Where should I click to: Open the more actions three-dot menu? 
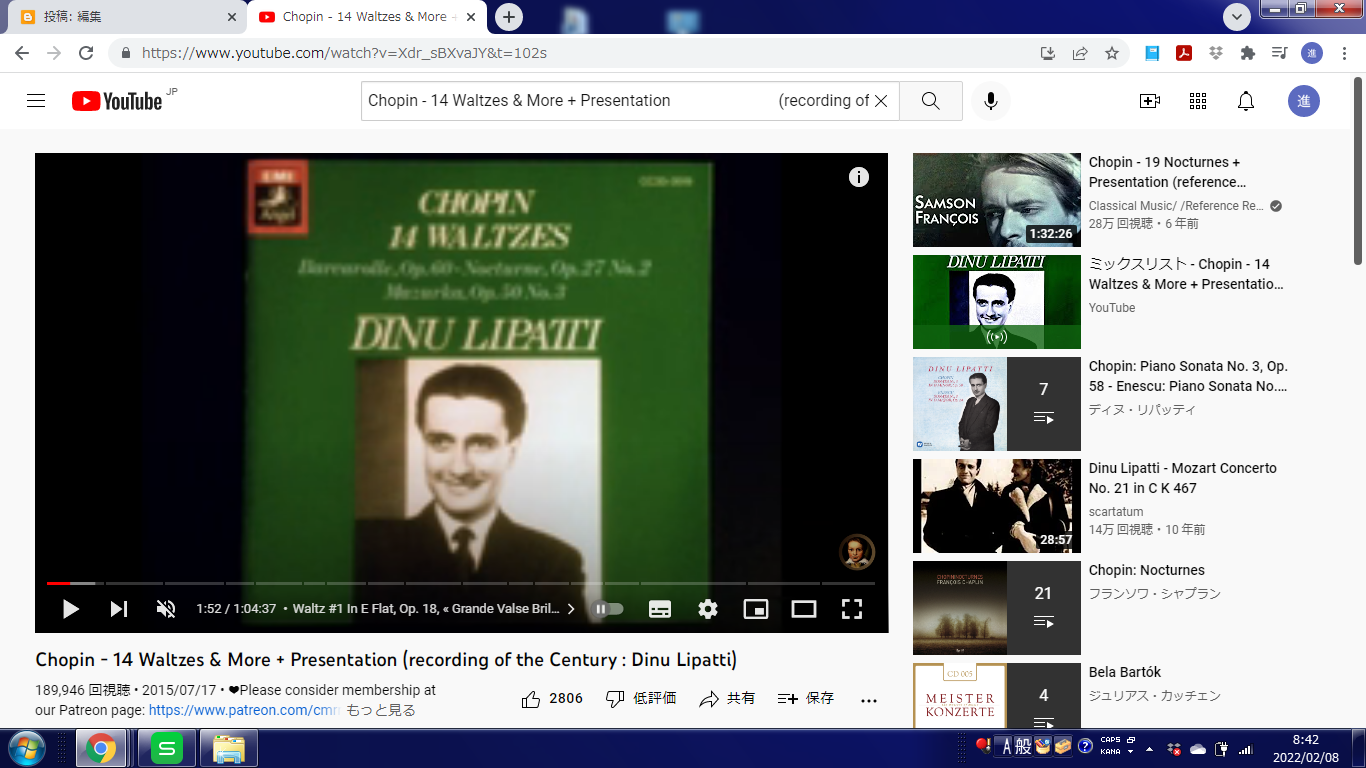pos(868,700)
